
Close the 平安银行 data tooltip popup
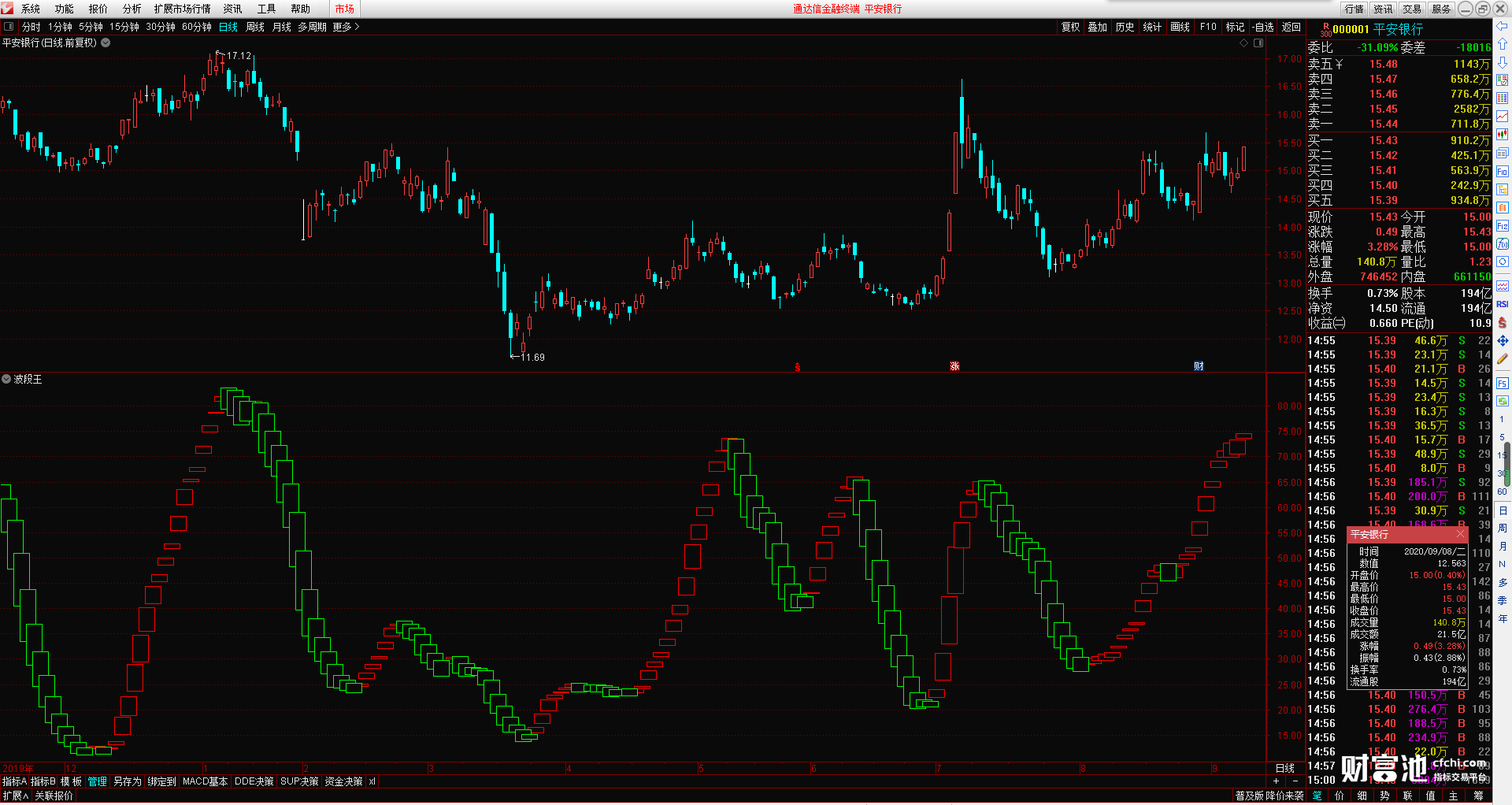[1459, 534]
